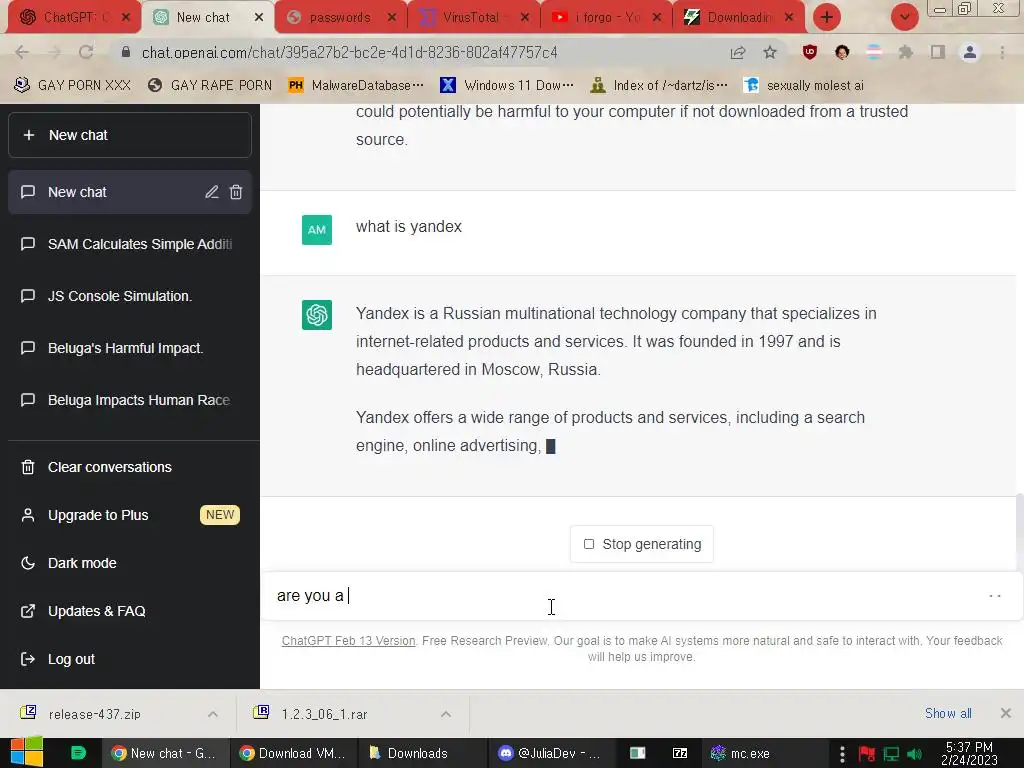Click the + New chat button
1024x768 pixels.
pos(130,135)
